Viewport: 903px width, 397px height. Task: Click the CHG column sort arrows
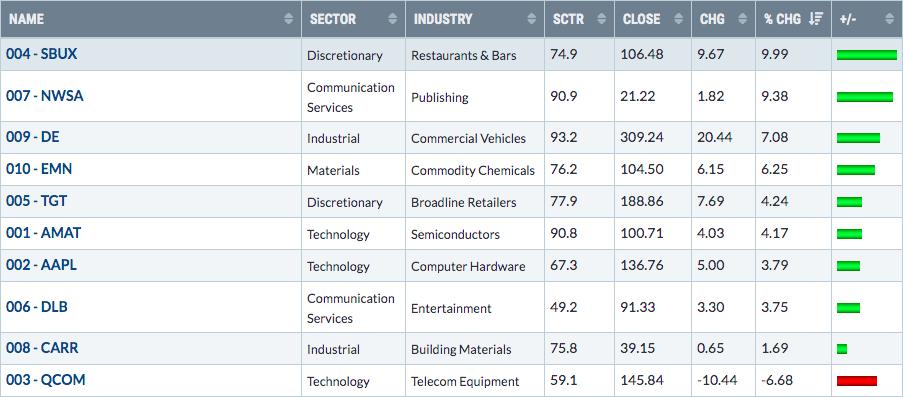coord(743,19)
